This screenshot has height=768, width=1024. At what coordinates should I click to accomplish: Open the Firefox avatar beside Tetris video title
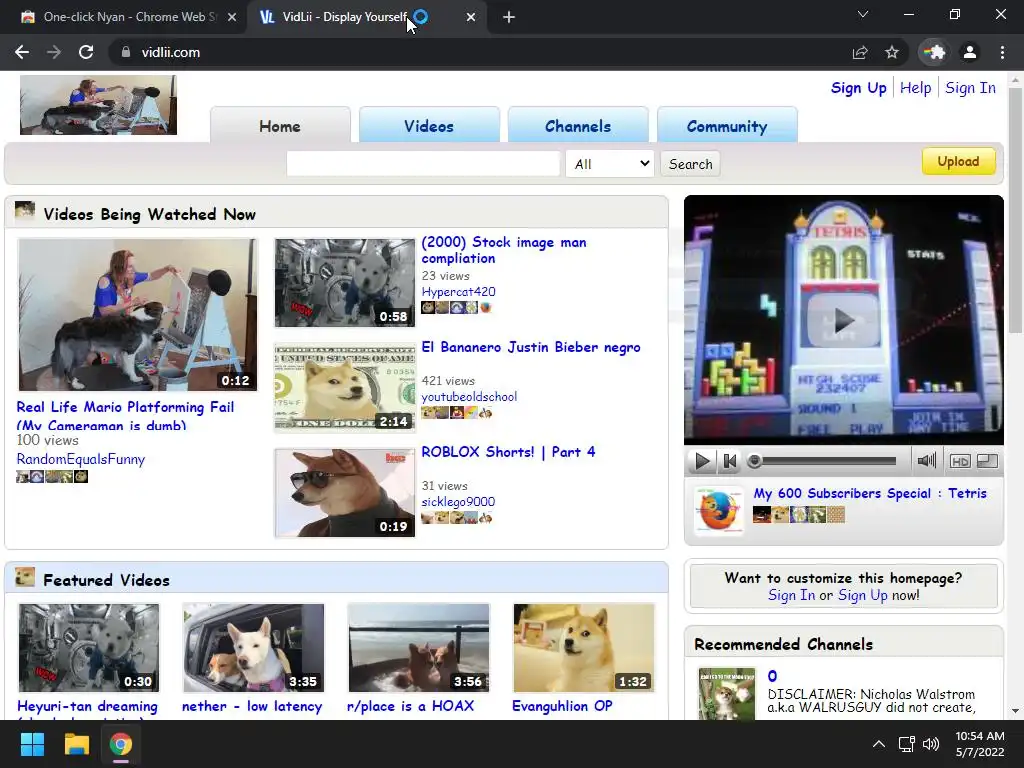point(719,511)
